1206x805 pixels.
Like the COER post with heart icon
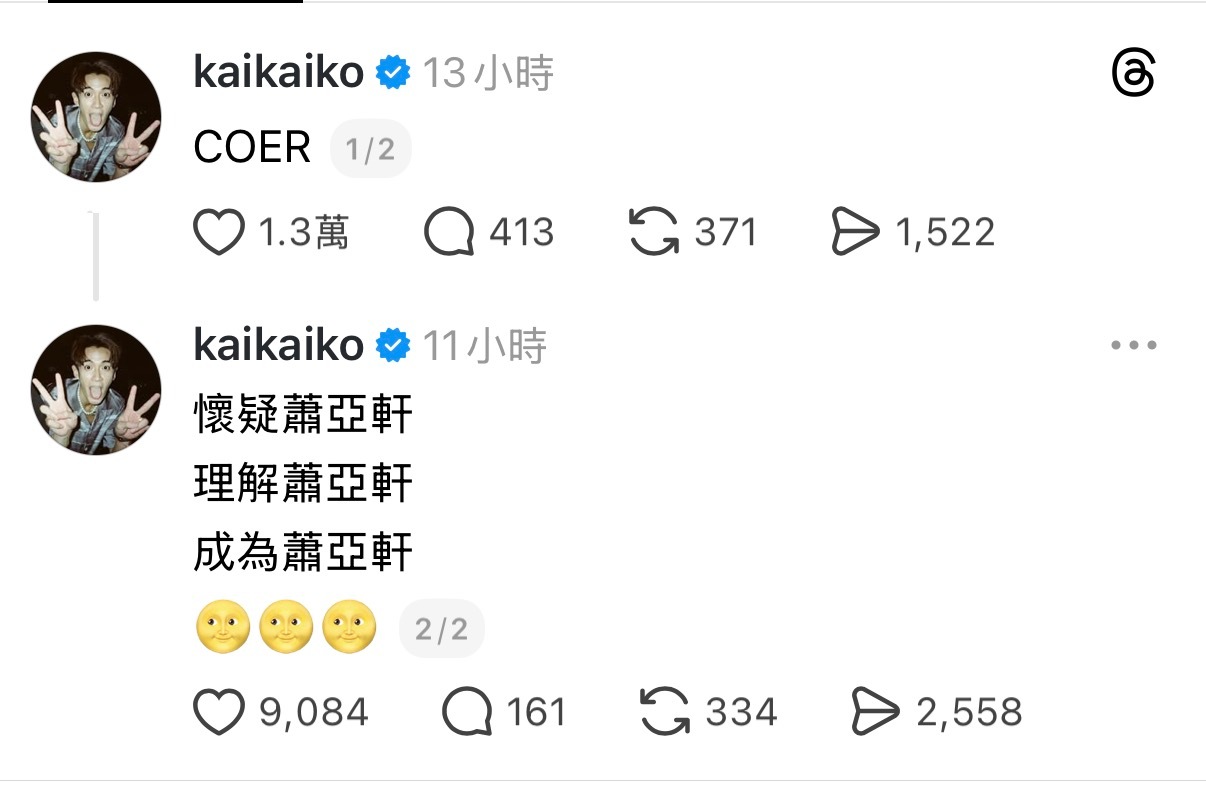click(218, 232)
